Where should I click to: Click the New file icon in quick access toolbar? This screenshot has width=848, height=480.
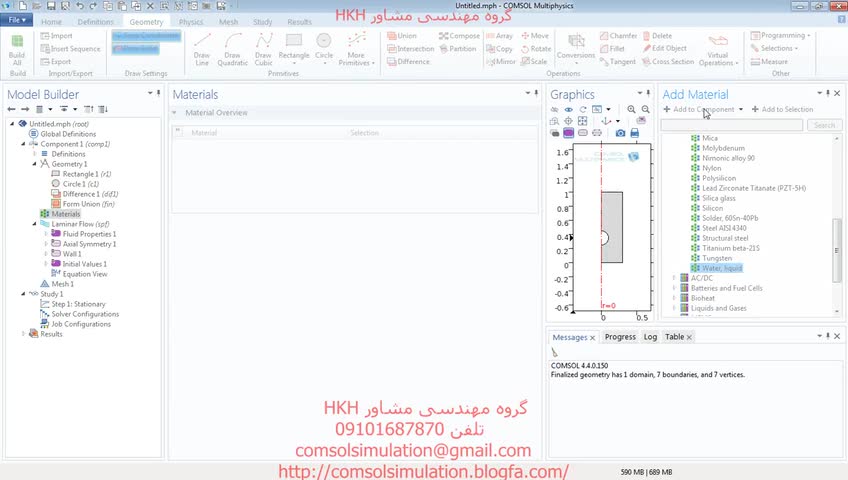pos(23,6)
